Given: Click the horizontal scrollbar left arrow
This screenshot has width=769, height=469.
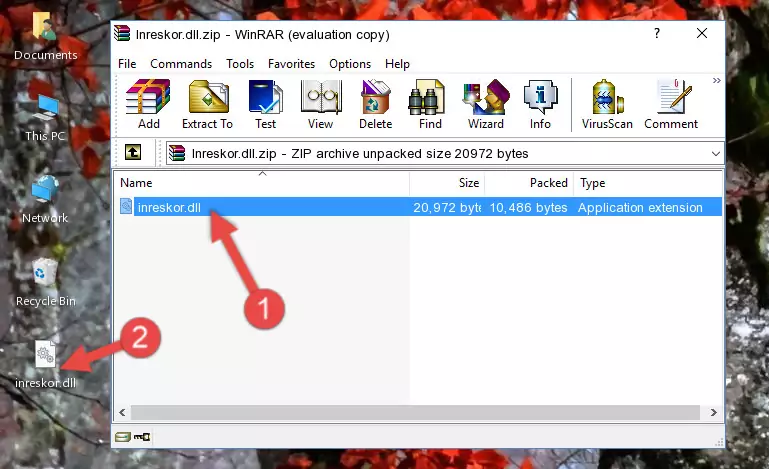Looking at the screenshot, I should (x=123, y=413).
